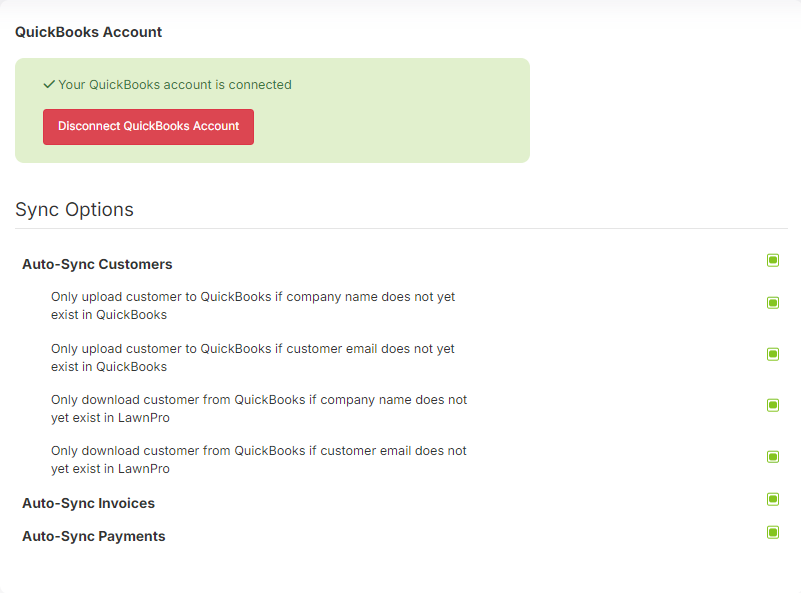Select the Auto-Sync Payments section label
The image size is (801, 593).
[93, 536]
